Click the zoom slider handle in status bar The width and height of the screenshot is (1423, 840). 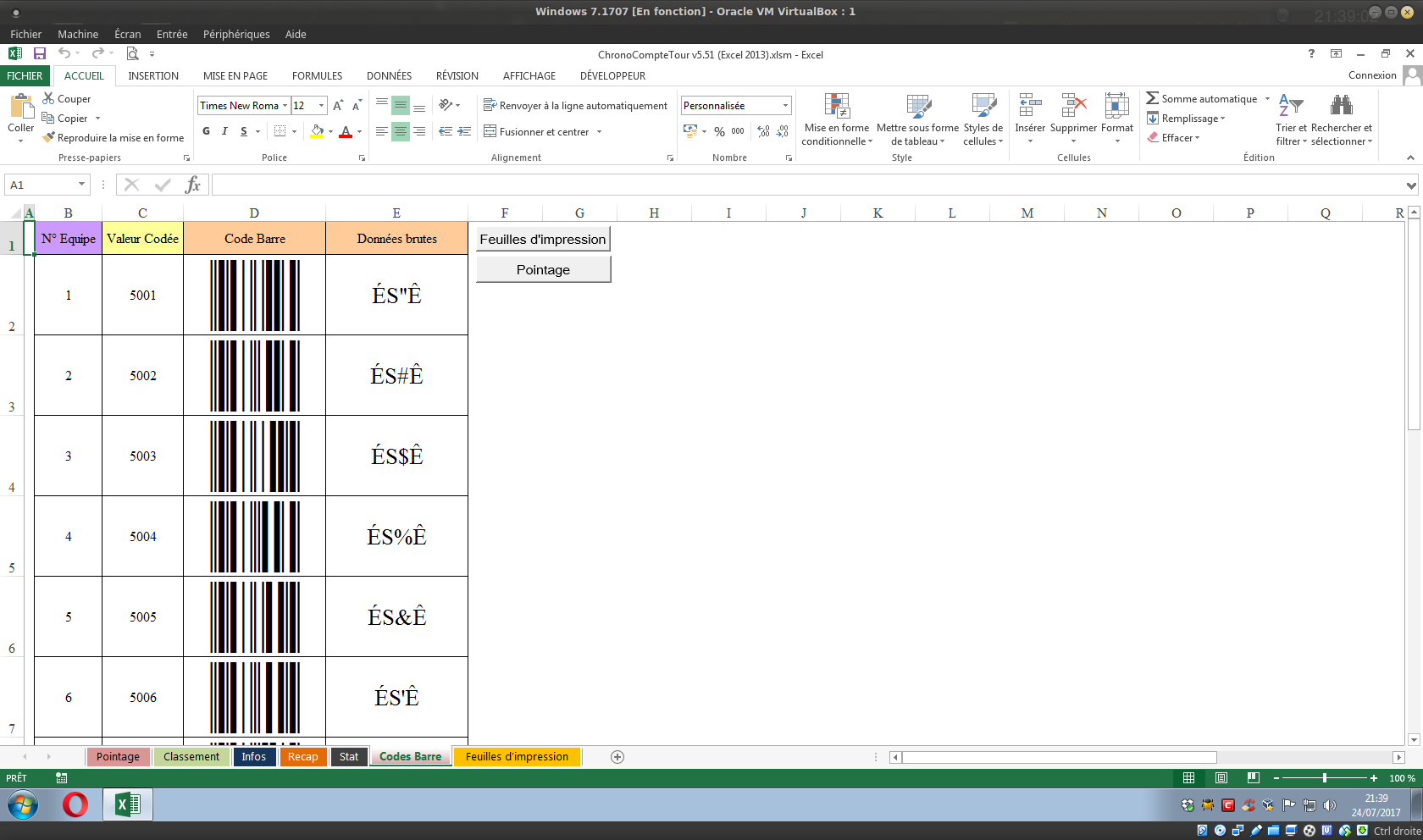[1325, 778]
